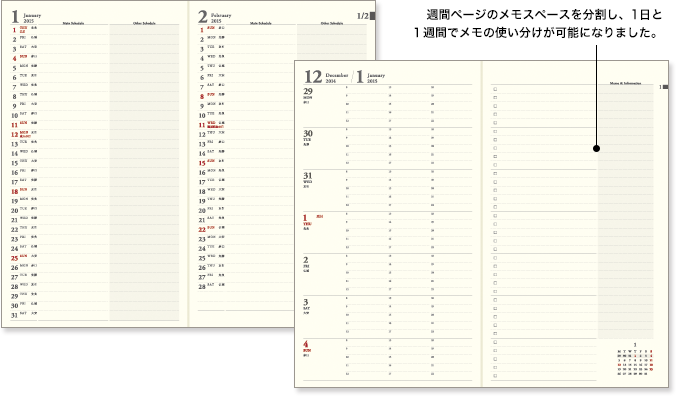The image size is (676, 396).
Task: Select day 2 FRI on weekly page
Action: coord(306,264)
